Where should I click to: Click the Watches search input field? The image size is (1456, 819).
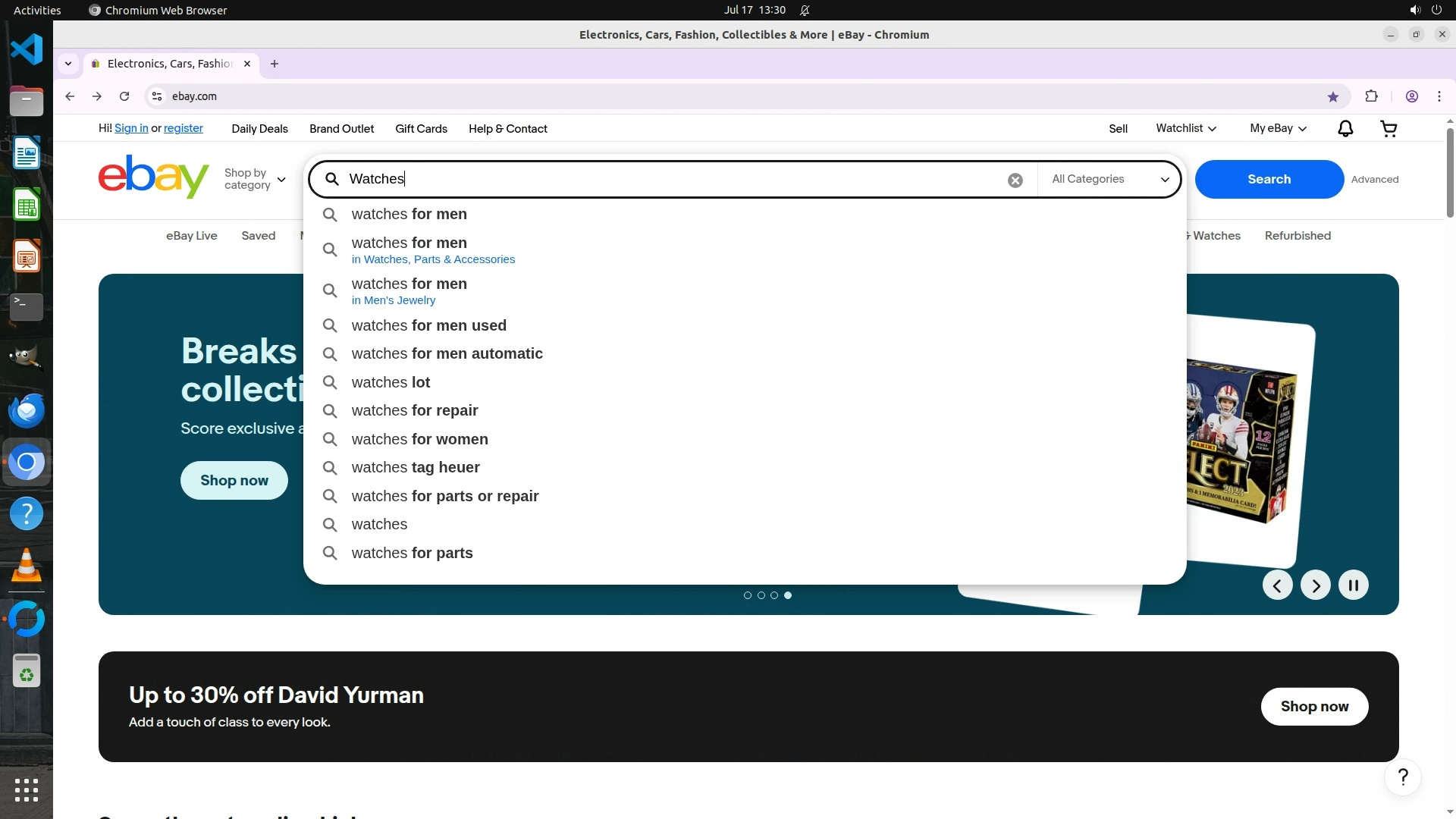pos(667,180)
